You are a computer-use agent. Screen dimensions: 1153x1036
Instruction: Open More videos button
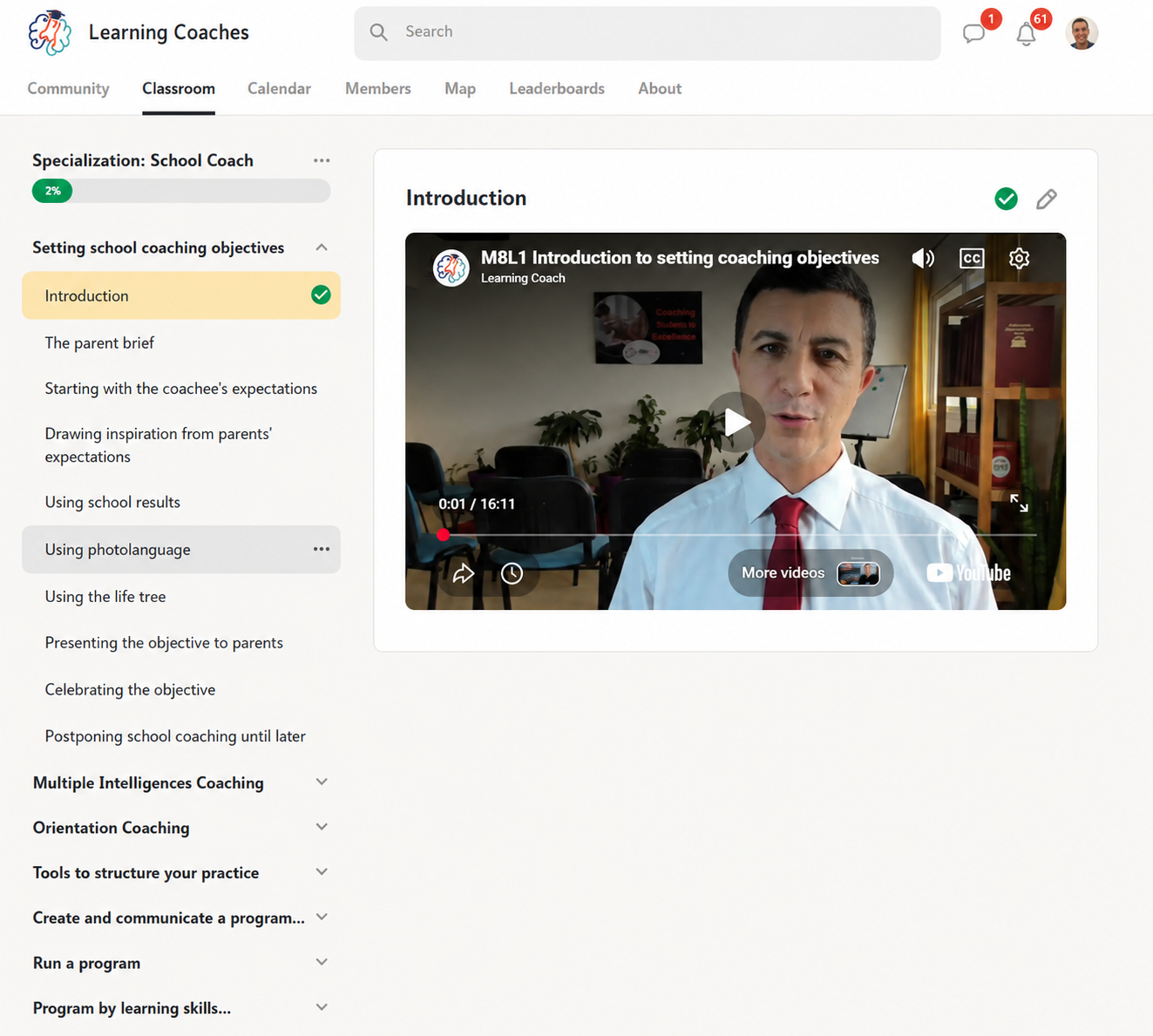(810, 572)
